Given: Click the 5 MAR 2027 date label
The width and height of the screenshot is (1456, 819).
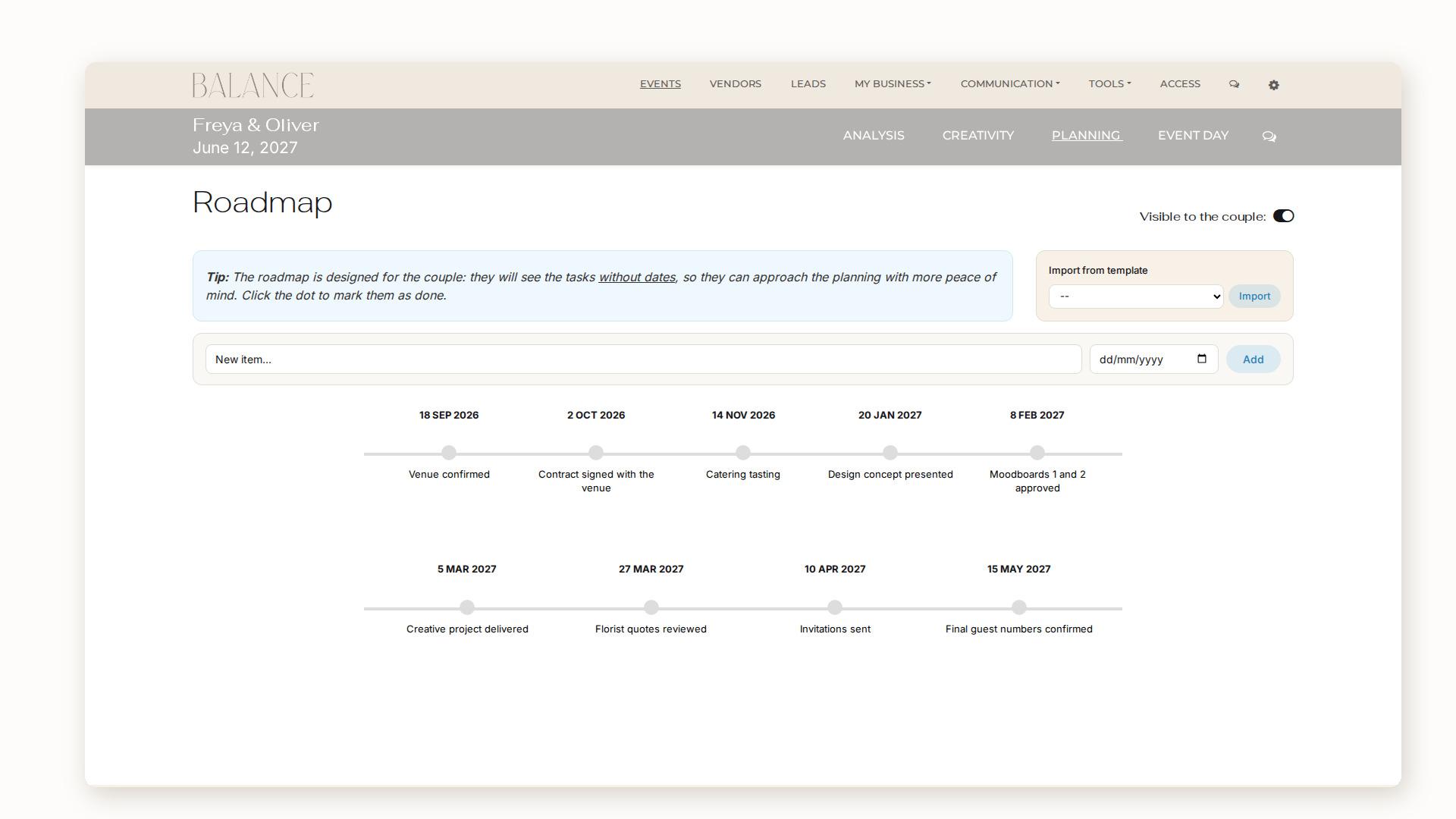Looking at the screenshot, I should pos(467,569).
